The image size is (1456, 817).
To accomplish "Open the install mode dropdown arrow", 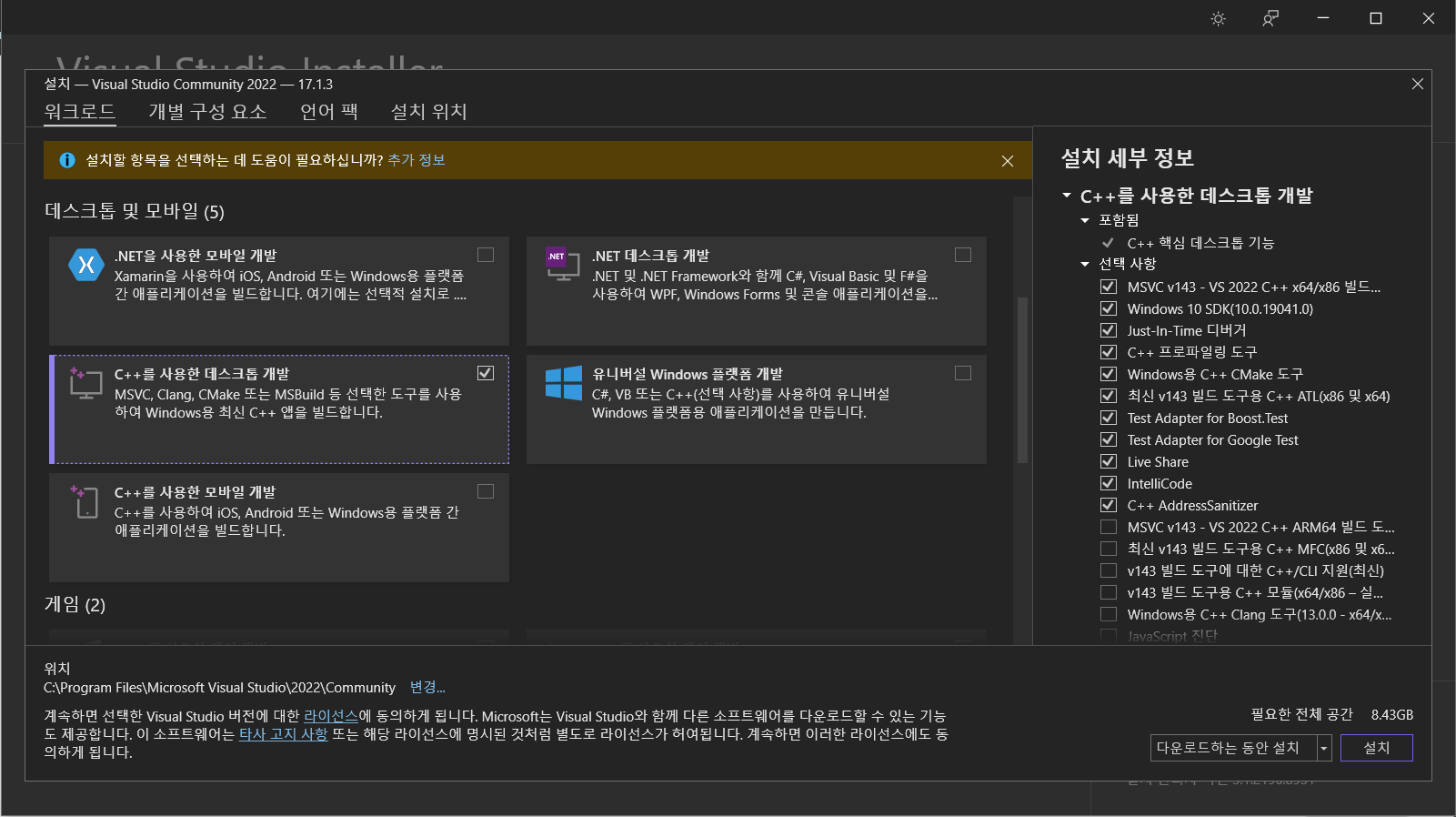I will 1324,748.
